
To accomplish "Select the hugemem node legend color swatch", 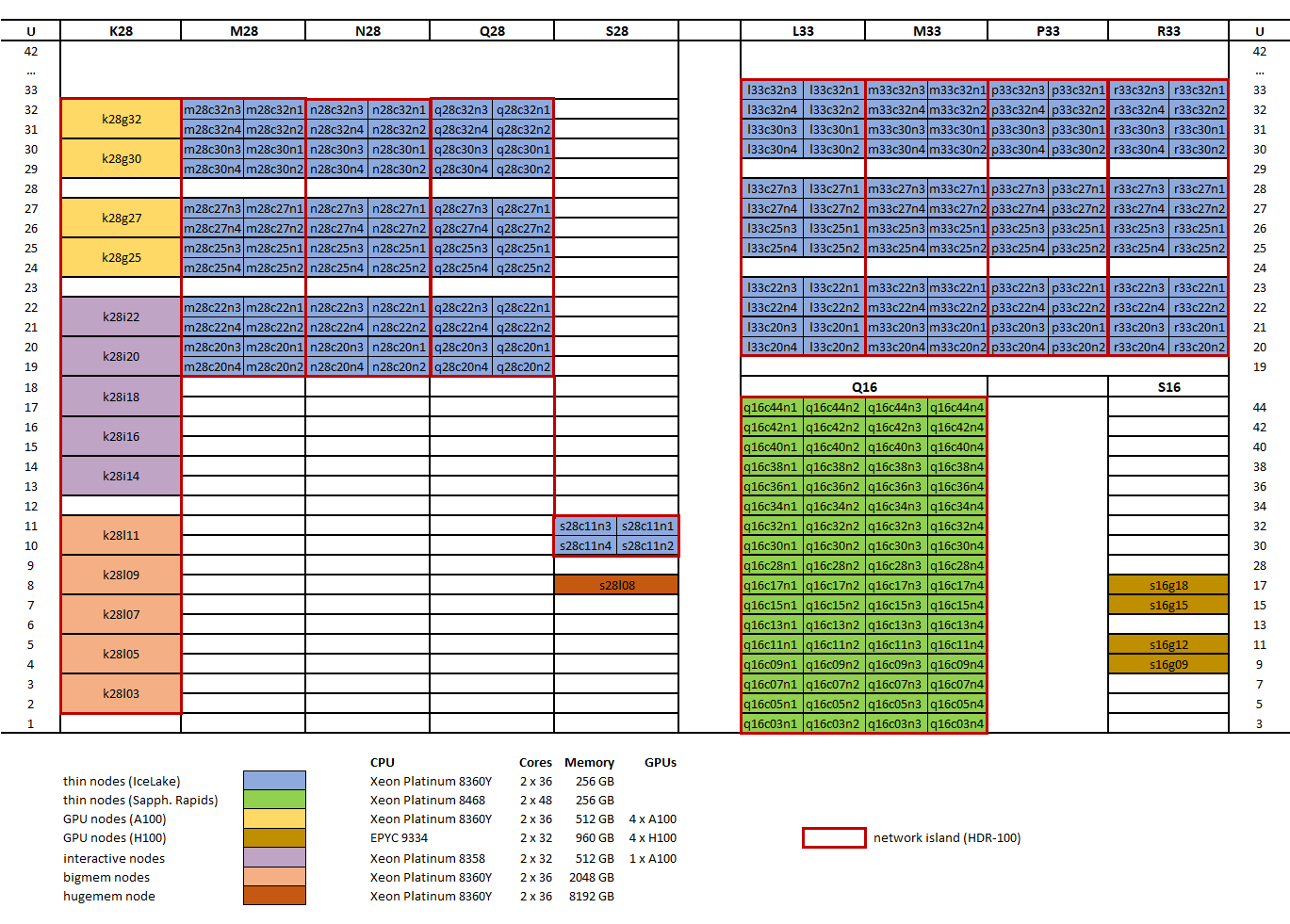I will [274, 896].
